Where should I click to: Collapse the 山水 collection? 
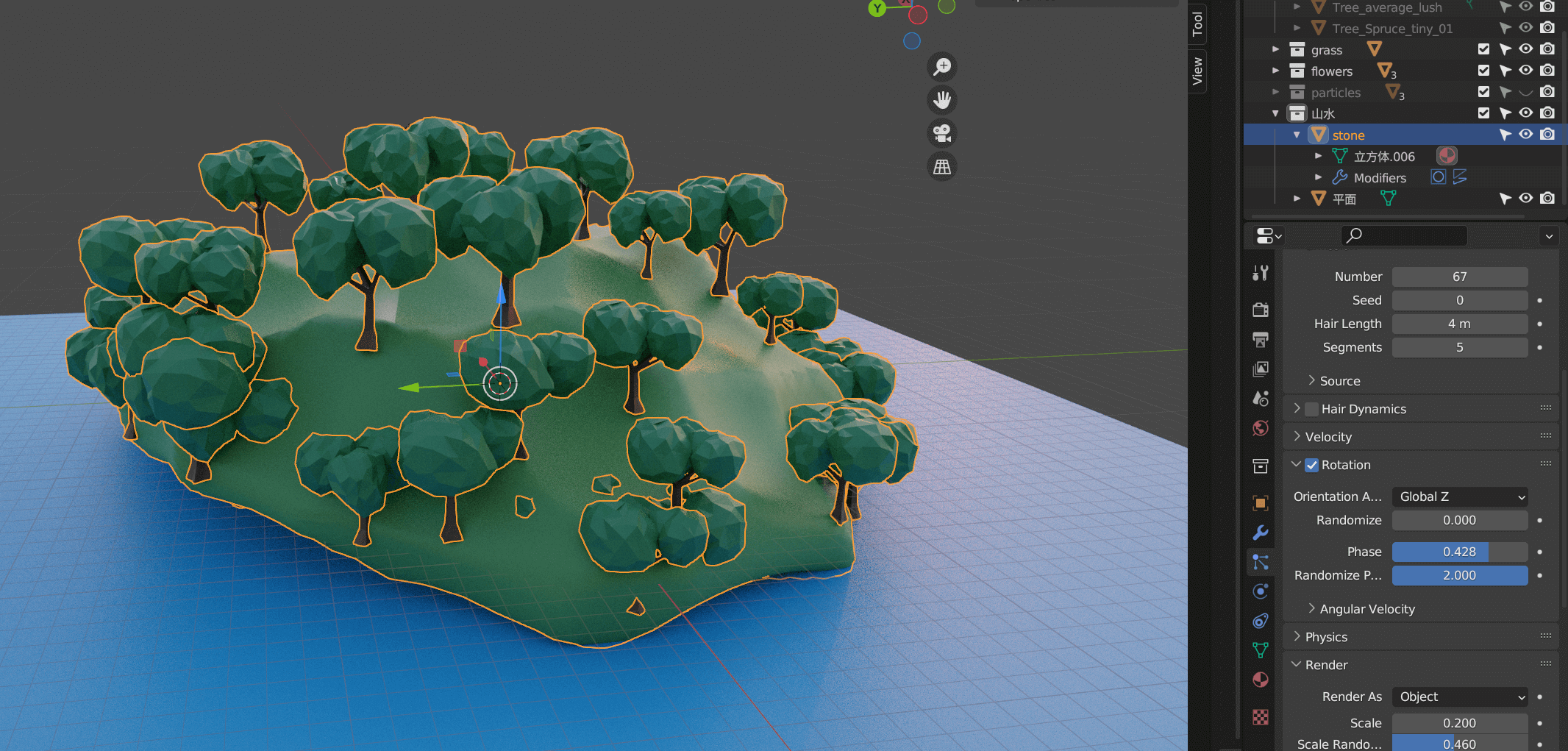click(x=1276, y=113)
